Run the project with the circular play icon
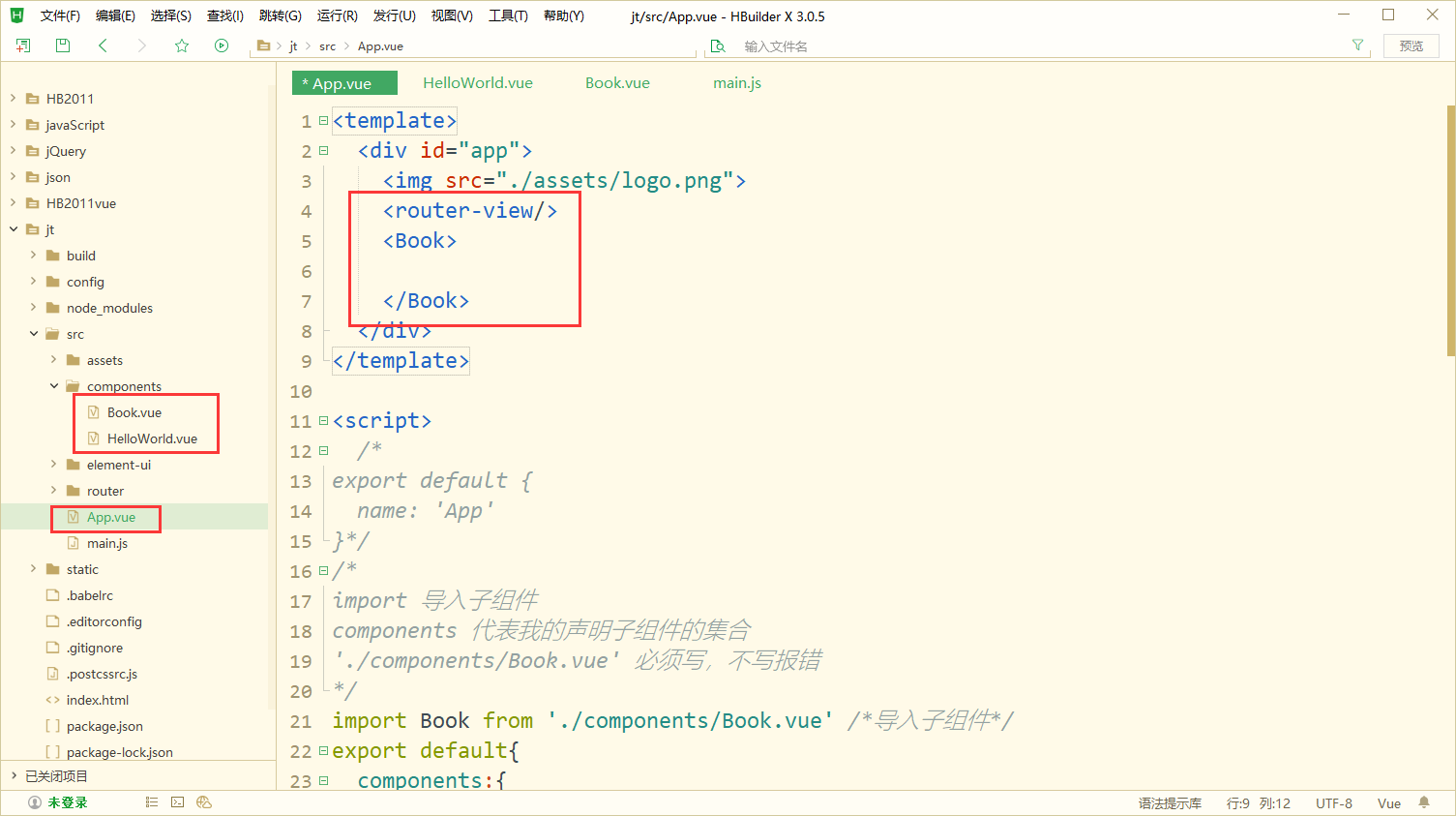Screen dimensions: 1456x816 pyautogui.click(x=222, y=45)
